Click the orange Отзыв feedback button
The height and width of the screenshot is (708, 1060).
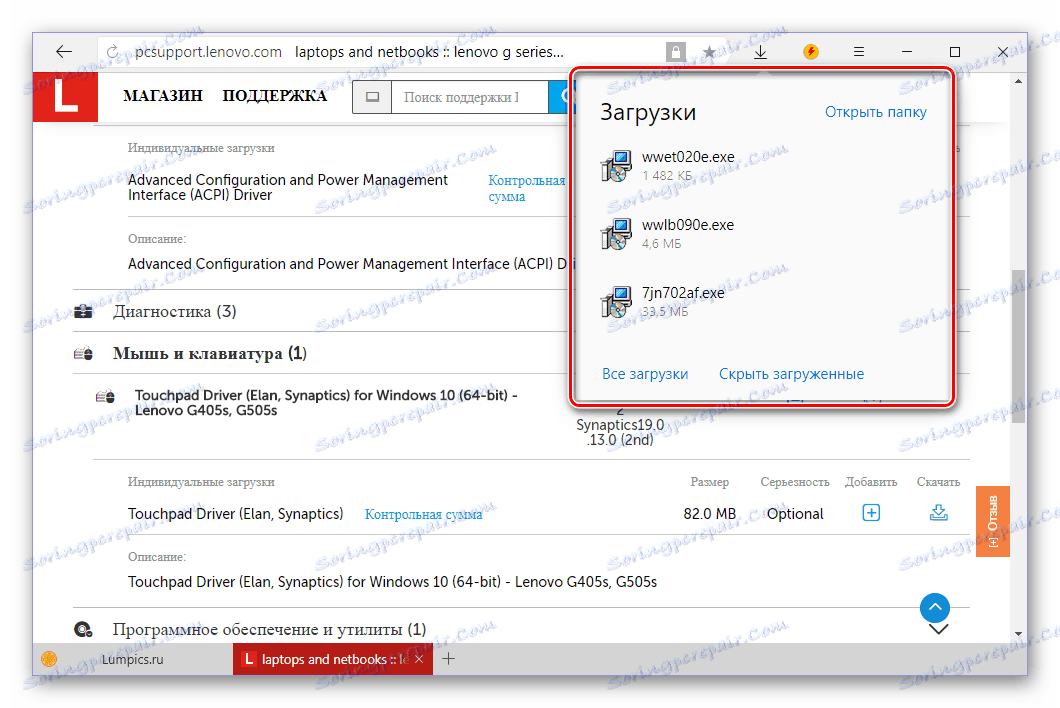[992, 521]
